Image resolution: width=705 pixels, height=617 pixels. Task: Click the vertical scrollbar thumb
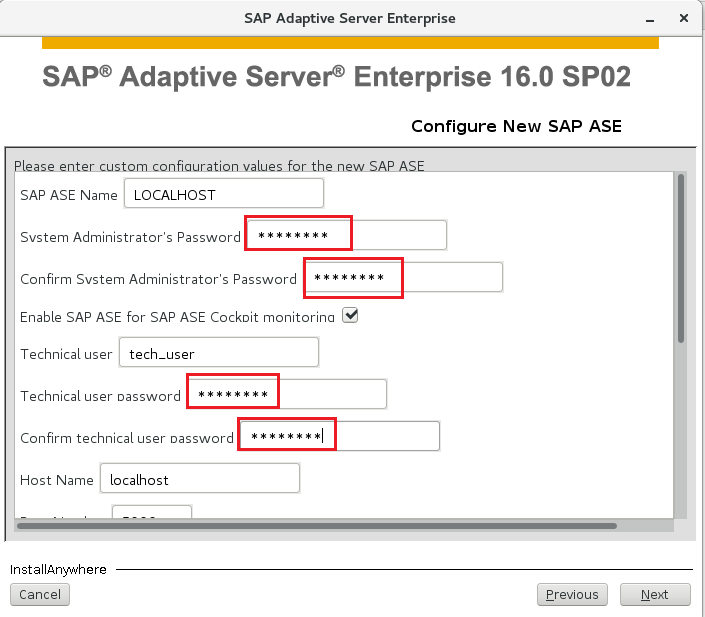[681, 259]
